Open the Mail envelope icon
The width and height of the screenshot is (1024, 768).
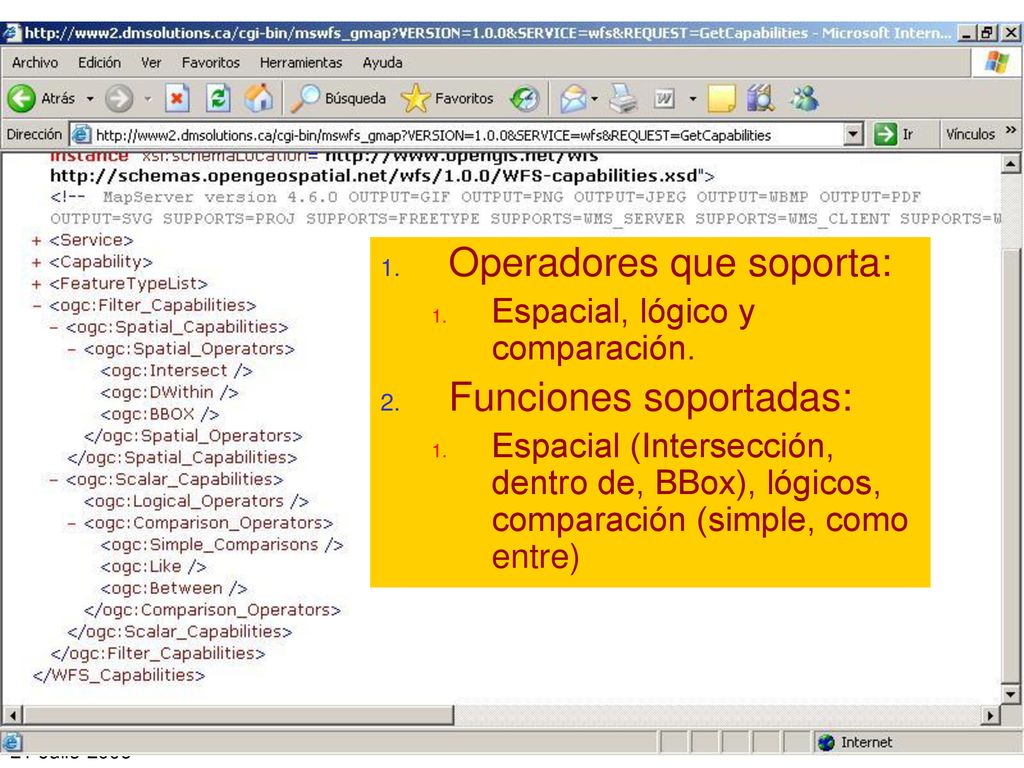tap(573, 99)
